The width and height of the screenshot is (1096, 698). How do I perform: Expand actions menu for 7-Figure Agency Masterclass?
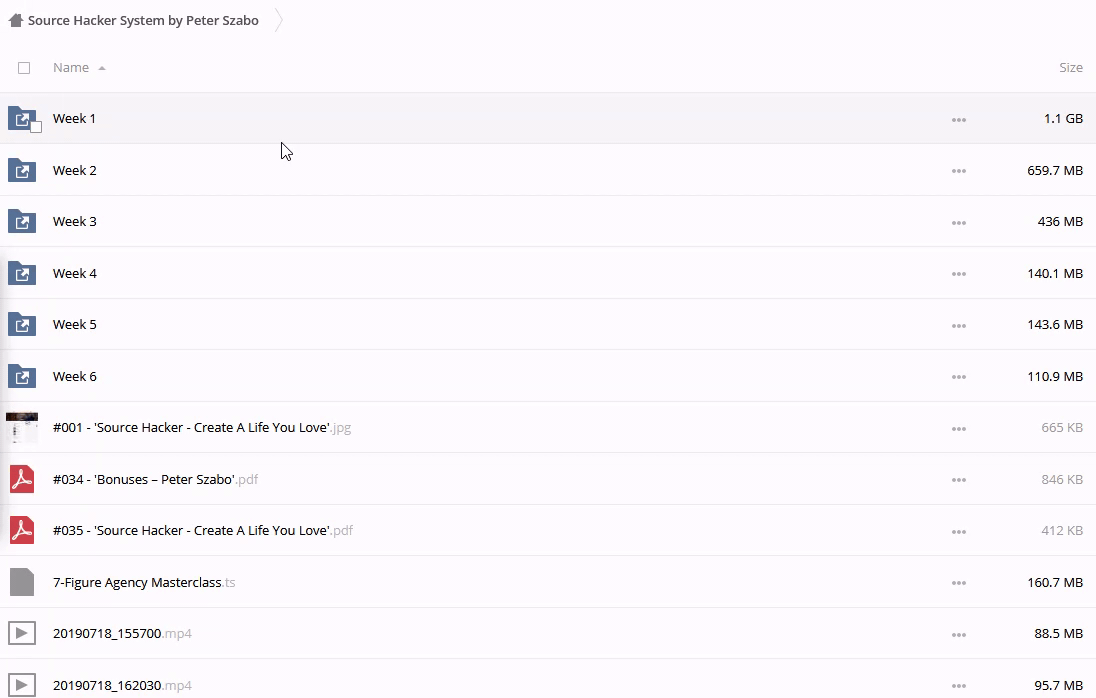click(x=958, y=583)
